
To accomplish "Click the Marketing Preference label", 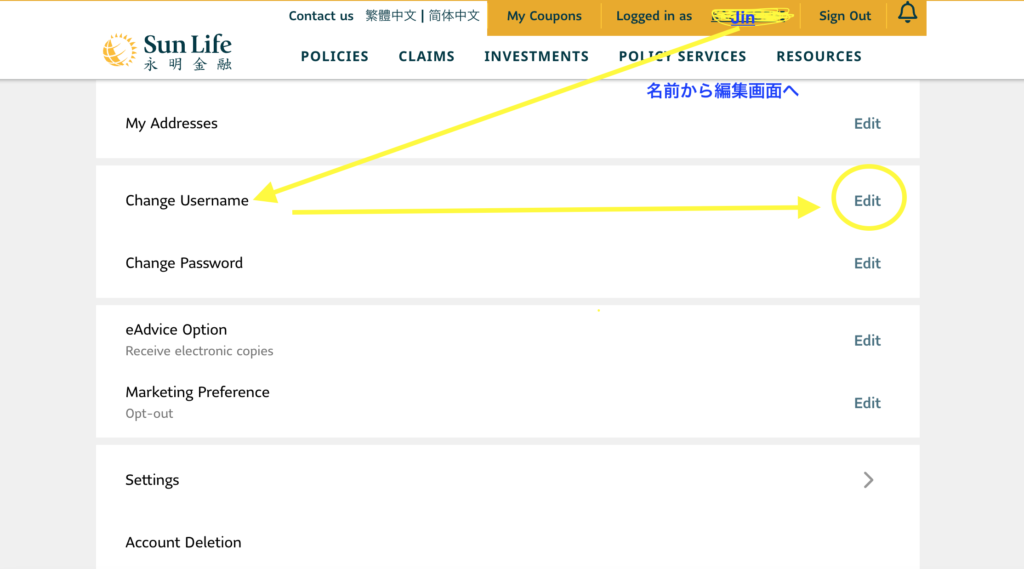I will point(197,392).
